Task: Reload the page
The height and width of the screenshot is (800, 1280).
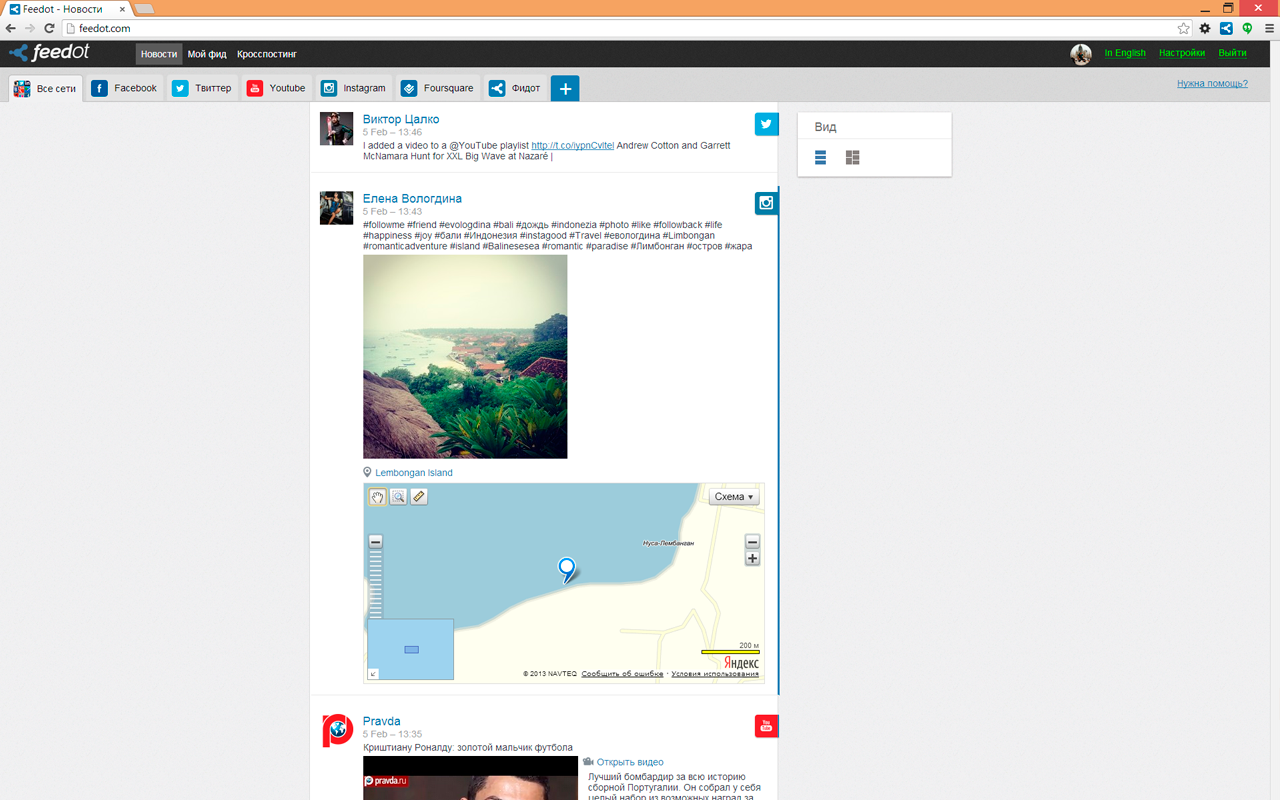Action: click(x=49, y=28)
